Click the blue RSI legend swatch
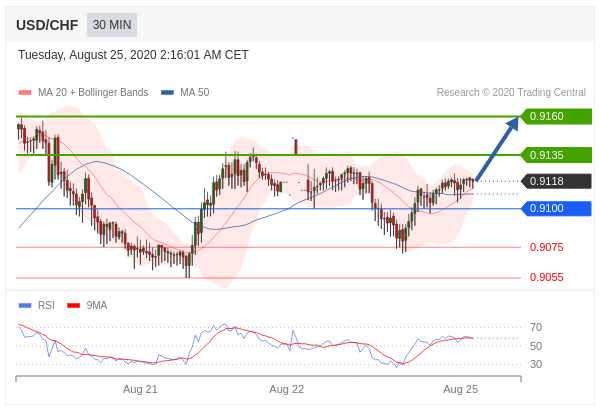Screen dimensions: 602x411 point(25,305)
